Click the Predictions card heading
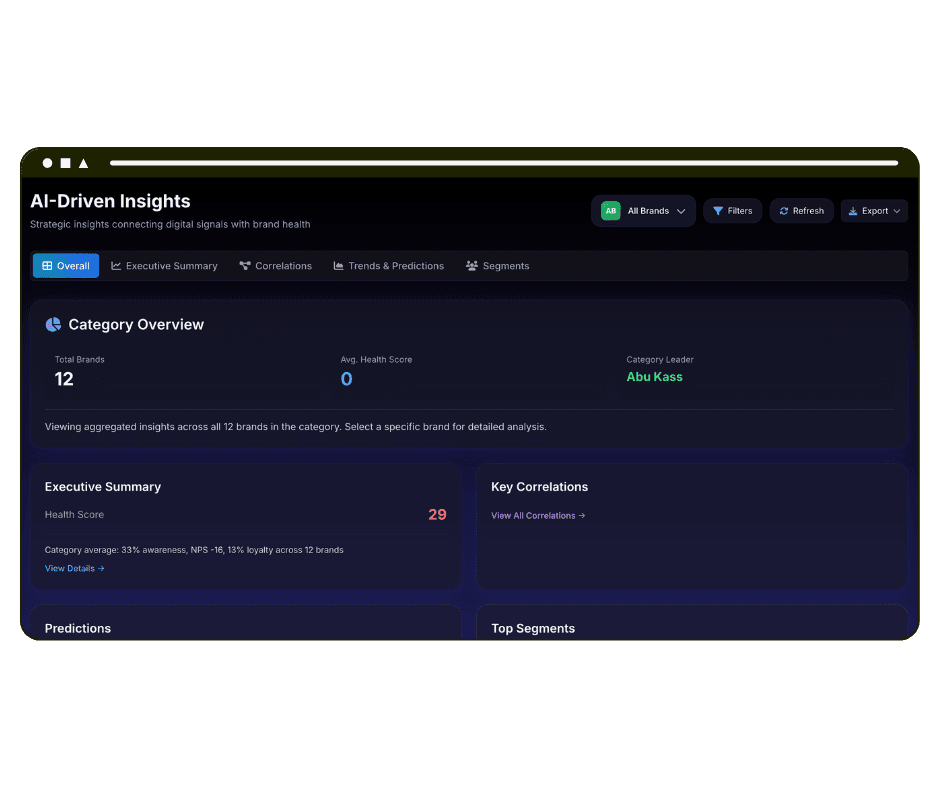The image size is (940, 788). 78,628
